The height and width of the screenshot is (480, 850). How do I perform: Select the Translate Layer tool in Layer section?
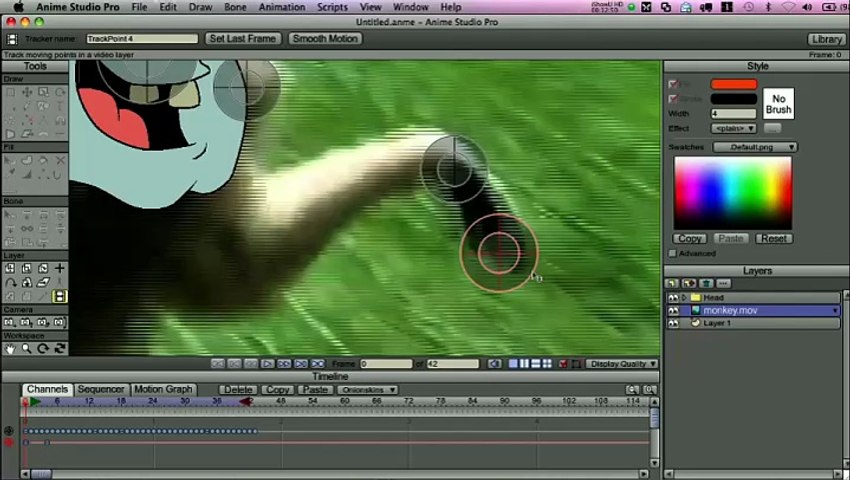[x=10, y=268]
